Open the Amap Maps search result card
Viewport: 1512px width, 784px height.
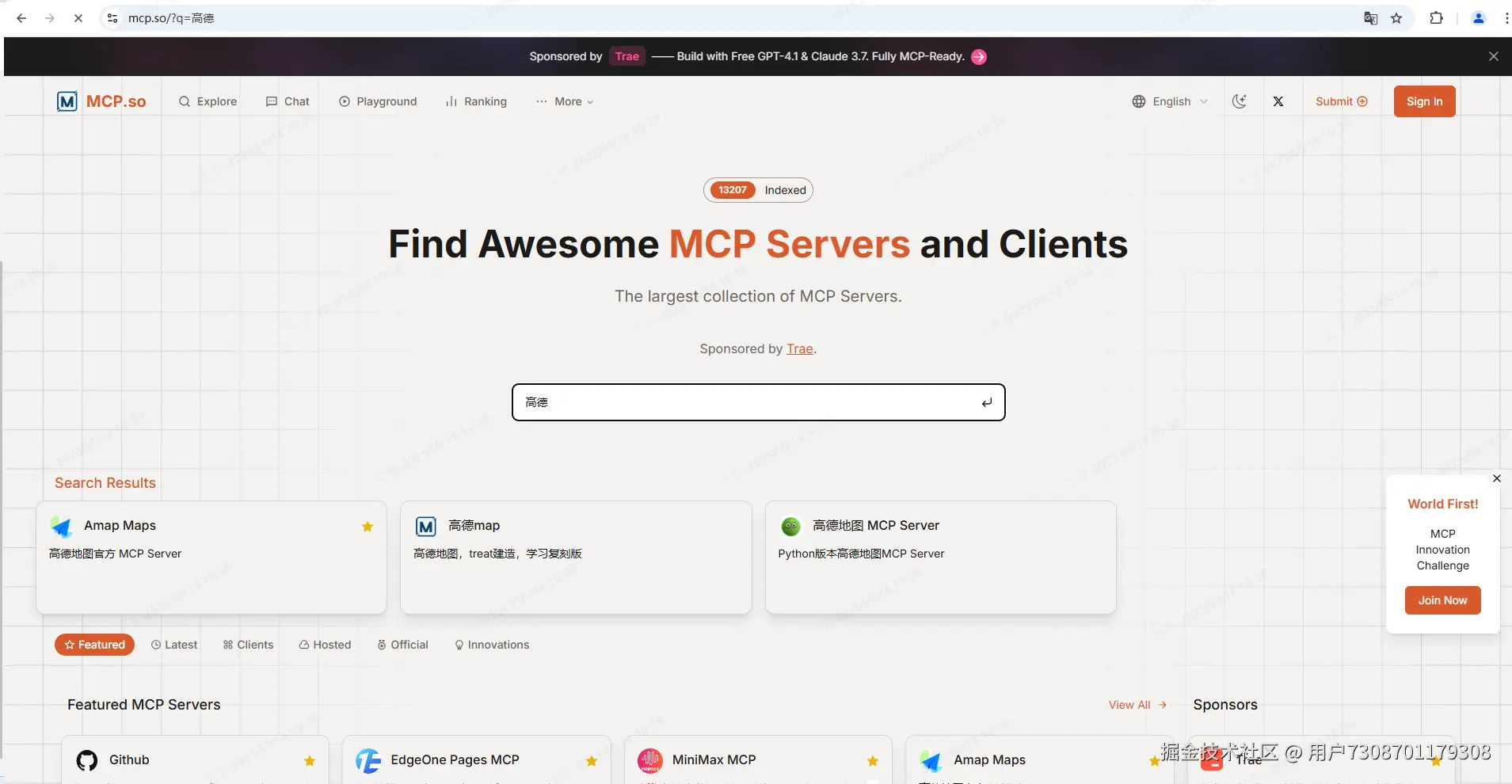tap(211, 558)
